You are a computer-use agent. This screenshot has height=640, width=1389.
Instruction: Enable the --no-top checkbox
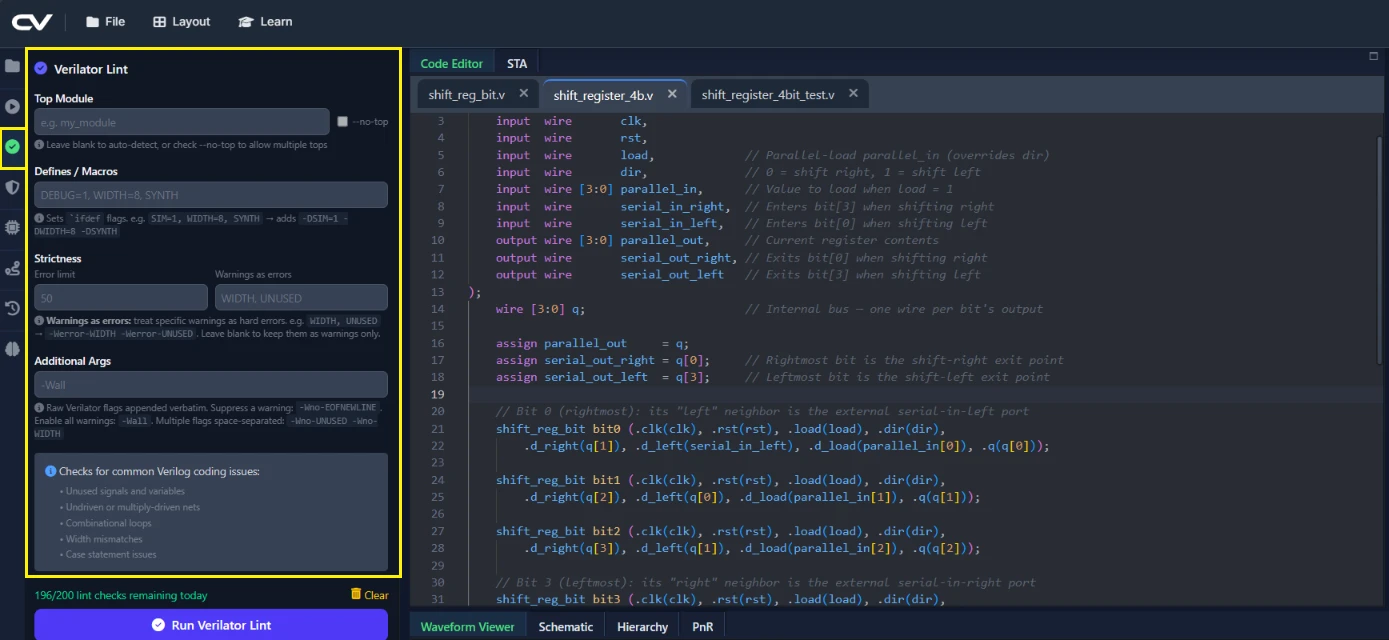pos(343,122)
